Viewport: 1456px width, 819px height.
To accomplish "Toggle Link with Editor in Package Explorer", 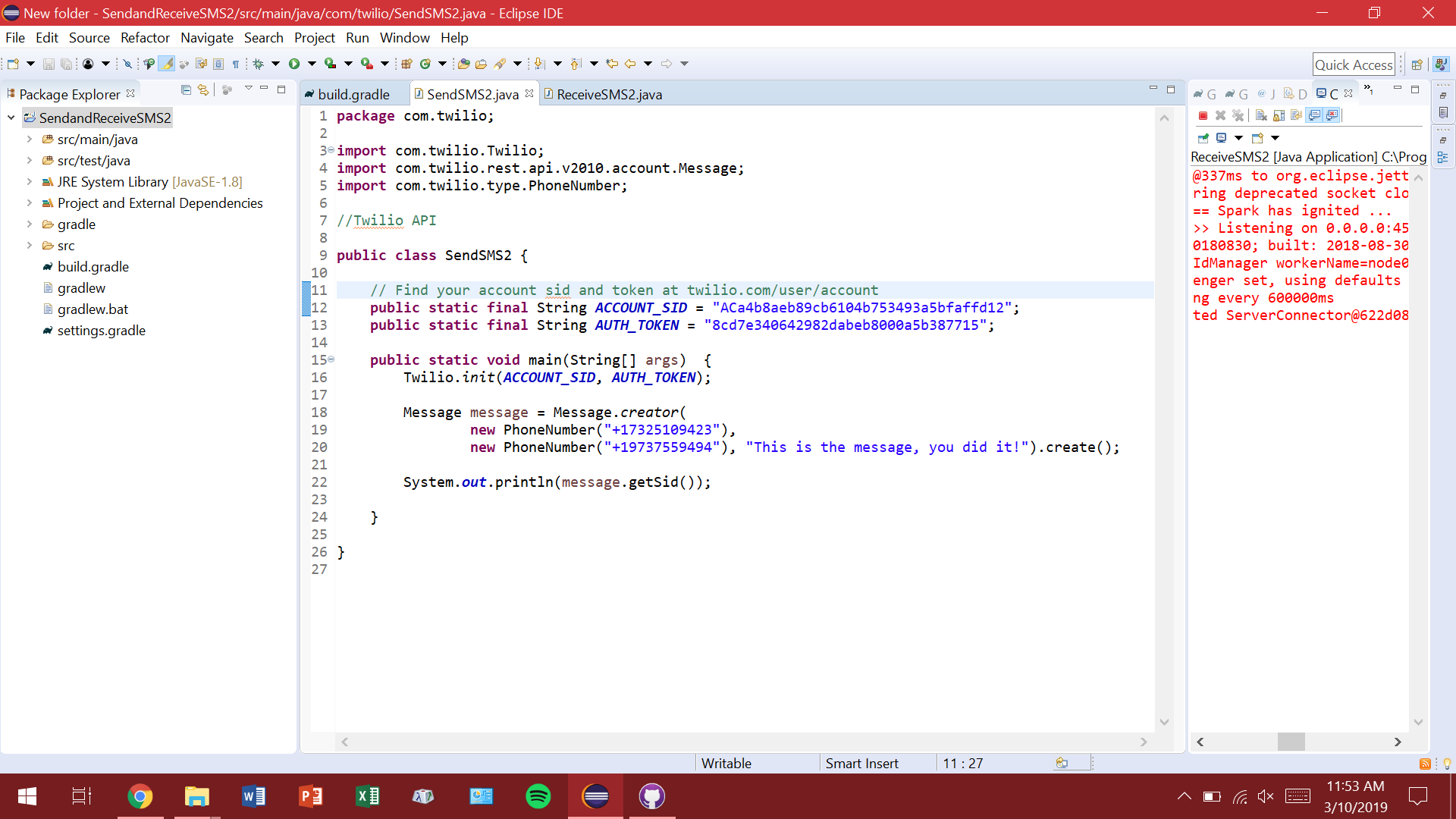I will click(x=202, y=90).
